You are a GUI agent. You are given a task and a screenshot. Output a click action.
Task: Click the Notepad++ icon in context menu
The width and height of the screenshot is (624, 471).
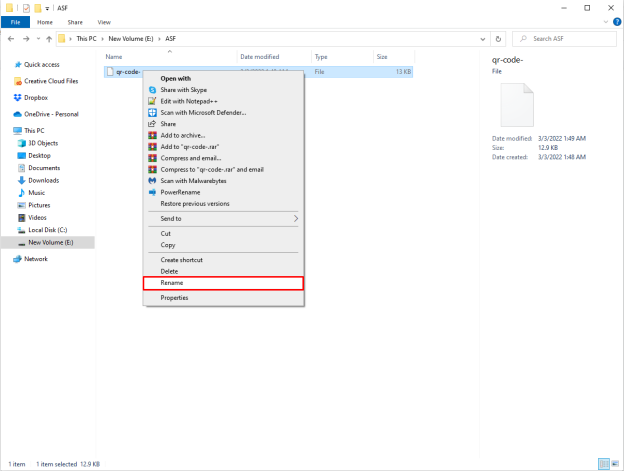tap(152, 101)
